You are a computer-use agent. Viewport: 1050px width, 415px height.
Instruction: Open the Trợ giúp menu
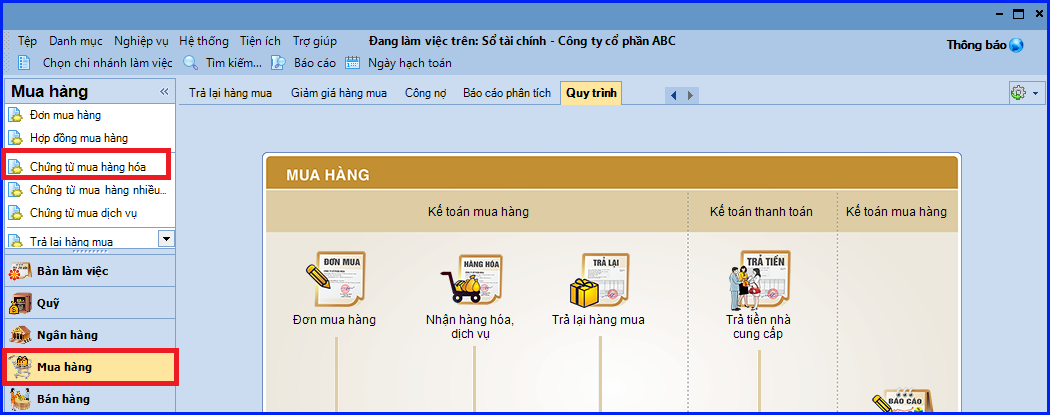315,41
